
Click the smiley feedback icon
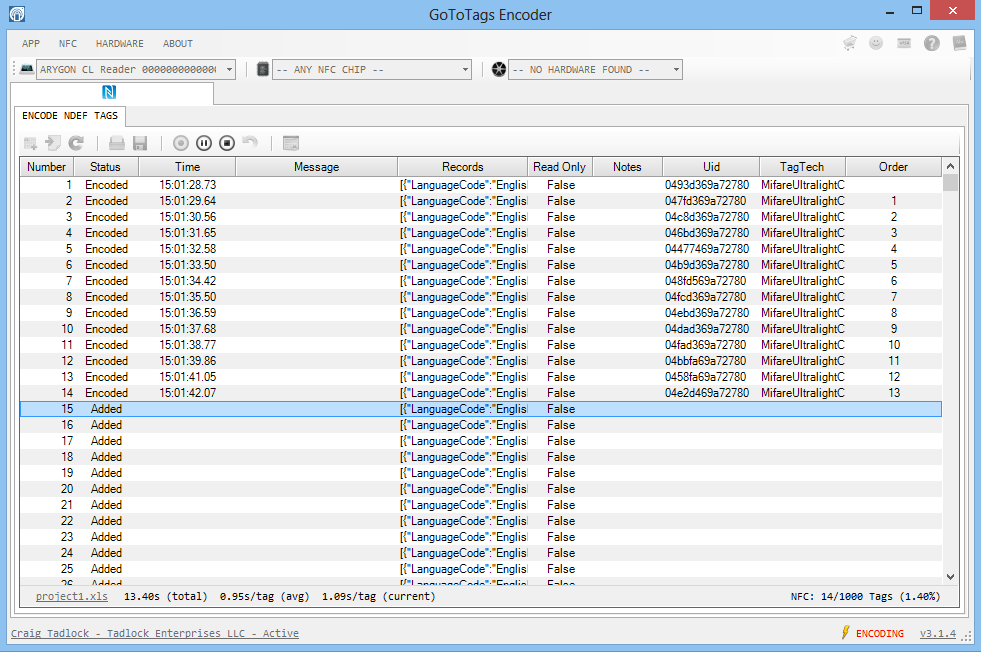[x=876, y=43]
